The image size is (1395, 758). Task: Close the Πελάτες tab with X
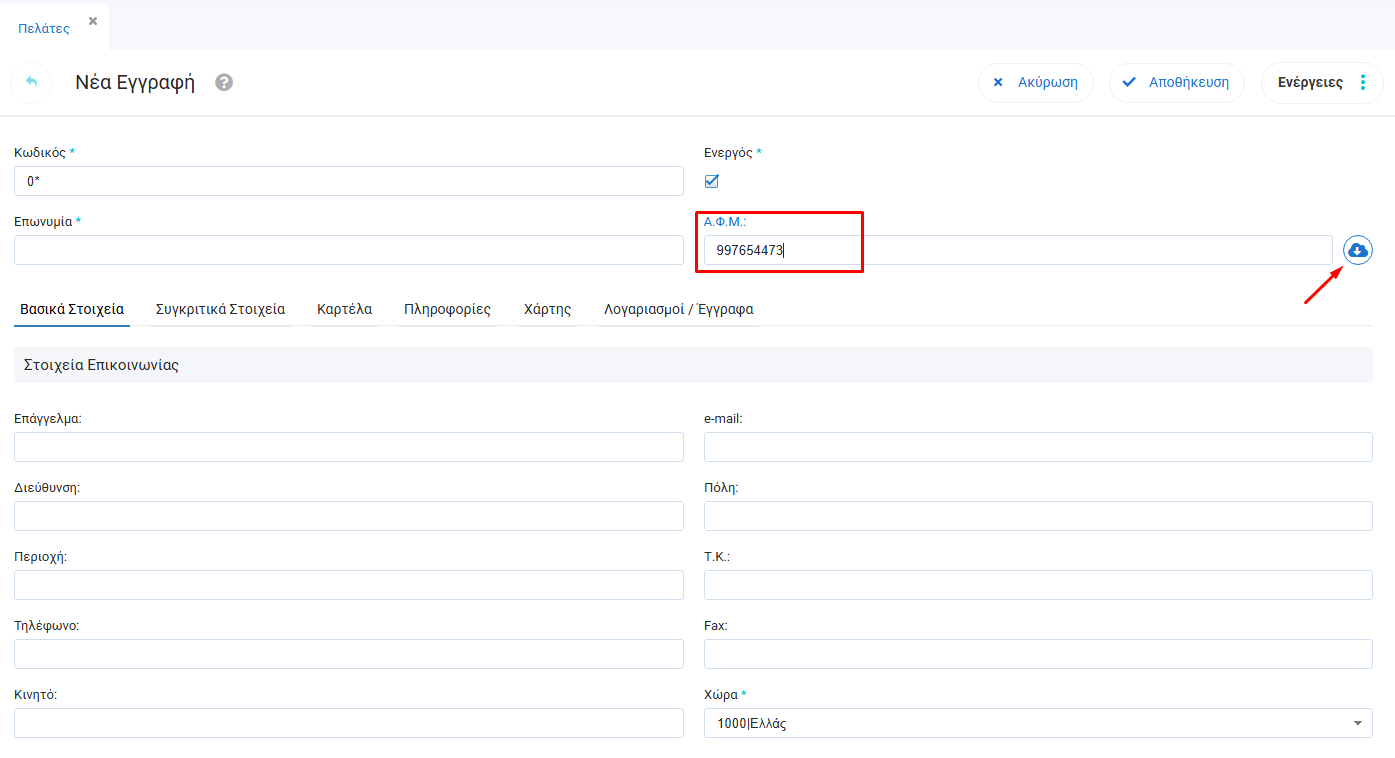[93, 21]
